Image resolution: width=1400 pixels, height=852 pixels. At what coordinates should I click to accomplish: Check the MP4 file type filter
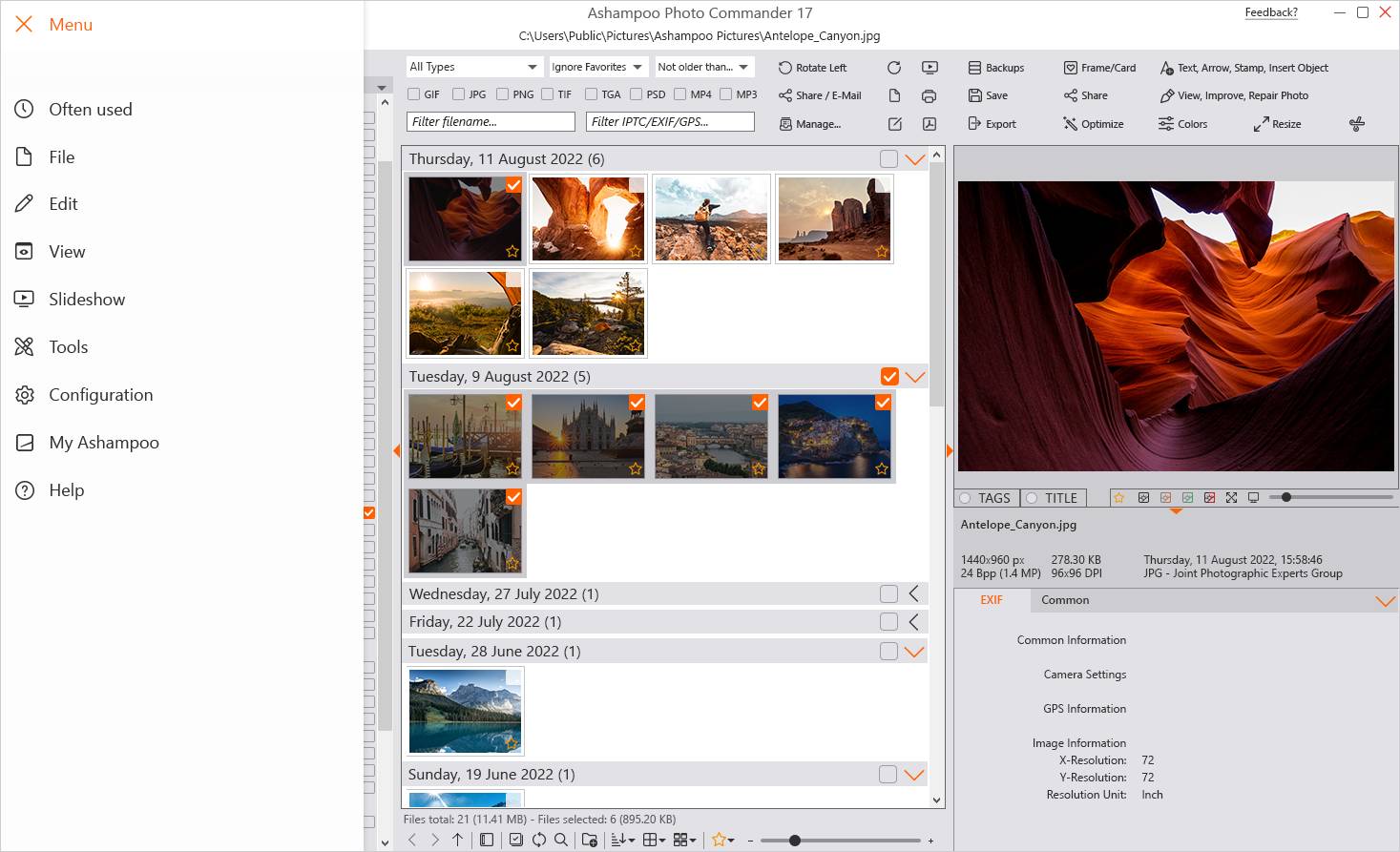click(681, 94)
